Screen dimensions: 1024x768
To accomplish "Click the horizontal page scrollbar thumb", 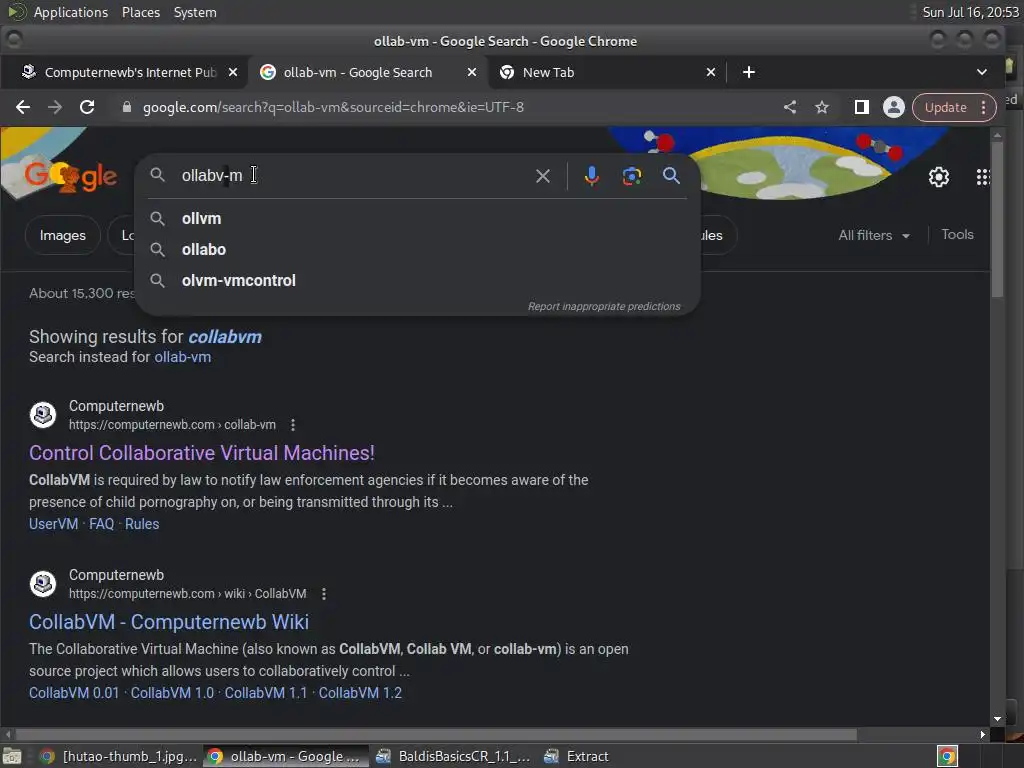I will pos(434,734).
